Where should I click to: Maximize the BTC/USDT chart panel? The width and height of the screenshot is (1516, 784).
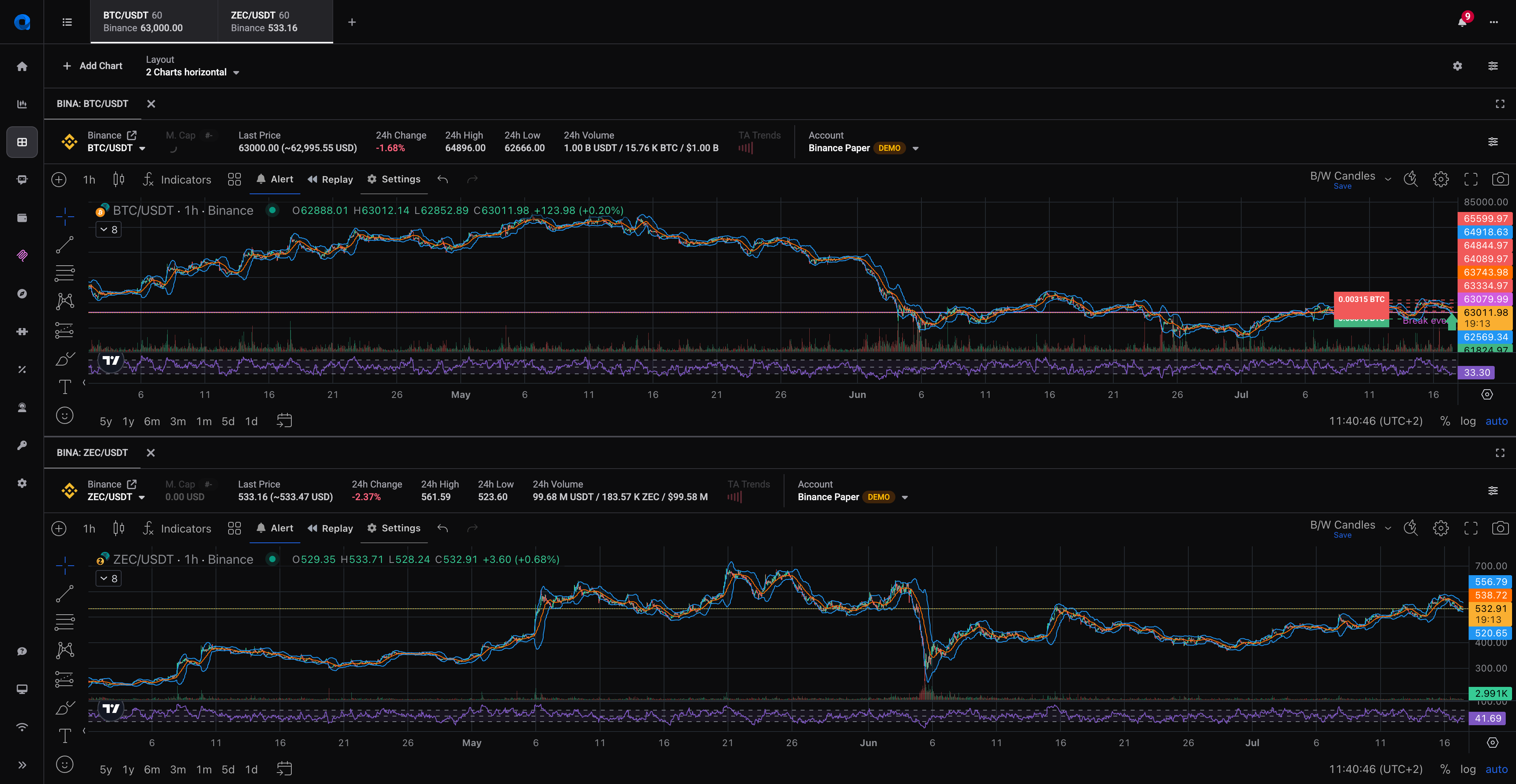point(1499,104)
